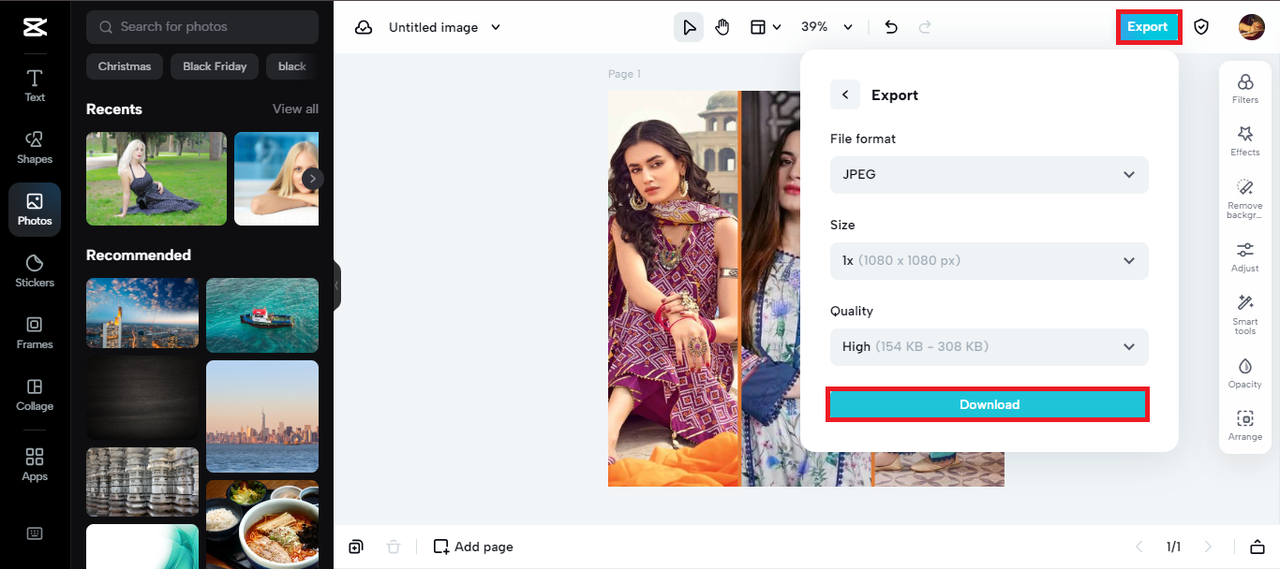Click View all recents link
Viewport: 1280px width, 569px height.
[x=296, y=109]
